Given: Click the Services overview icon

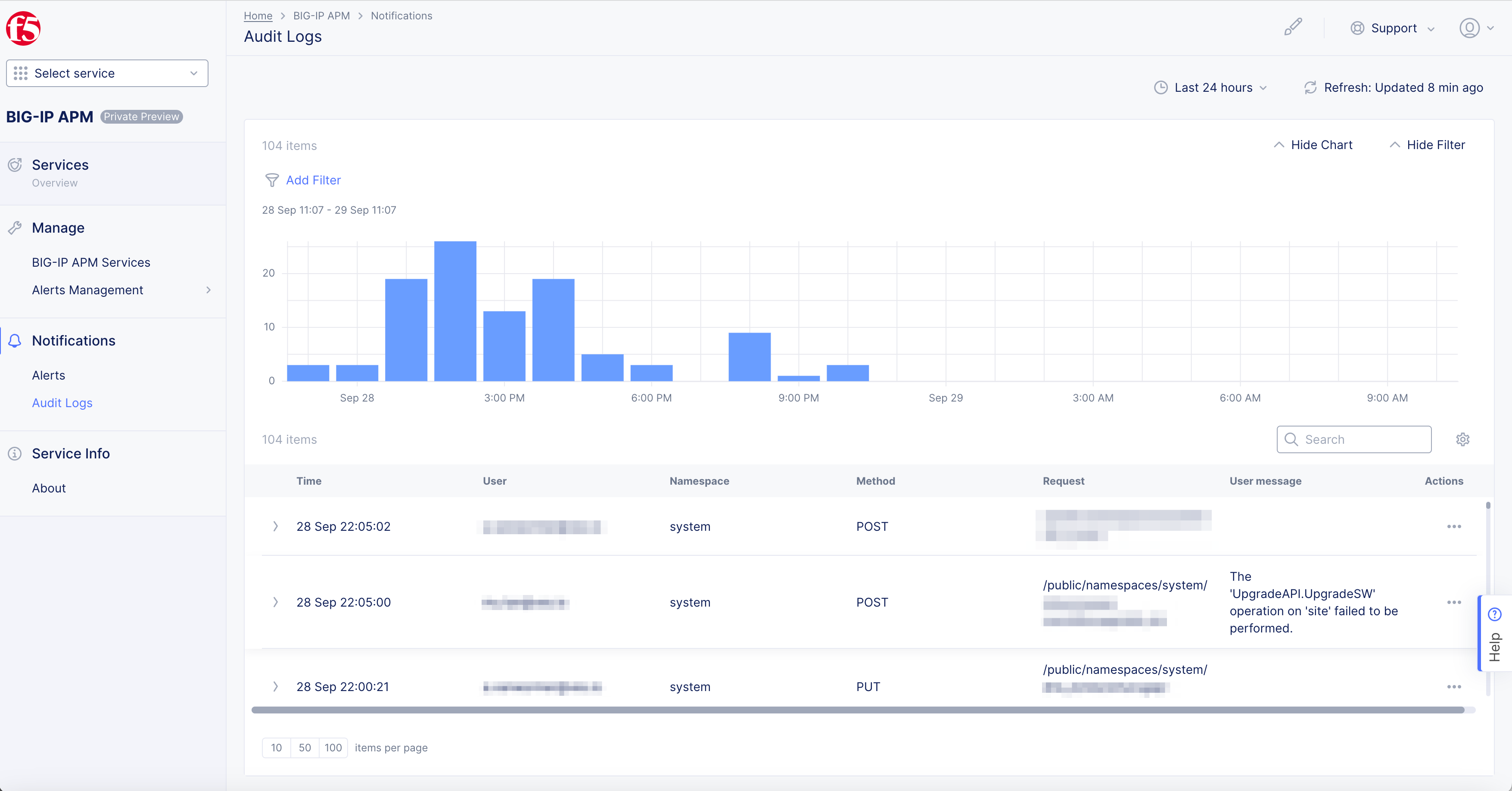Looking at the screenshot, I should point(15,165).
